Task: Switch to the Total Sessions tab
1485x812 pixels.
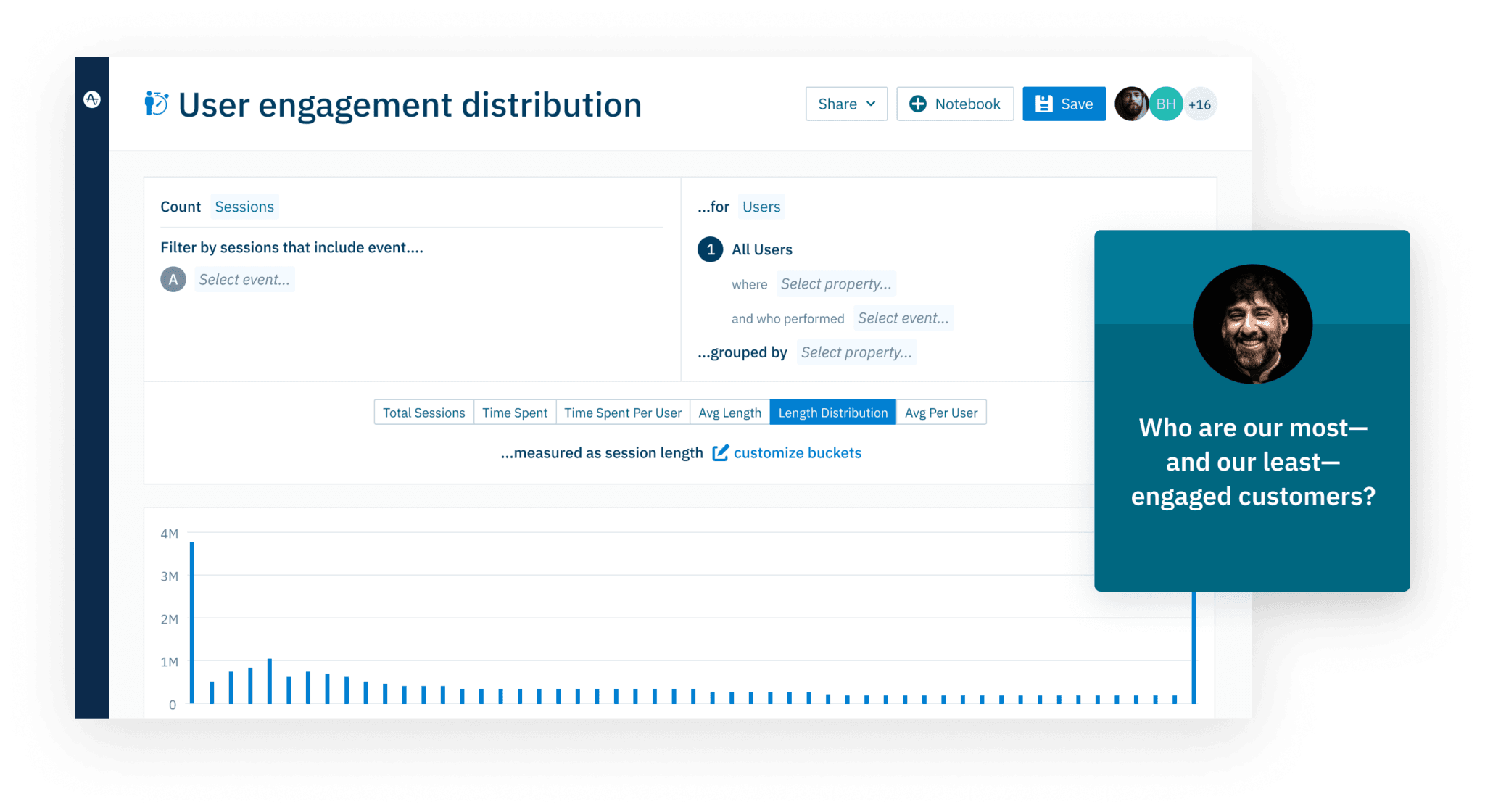Action: [423, 412]
